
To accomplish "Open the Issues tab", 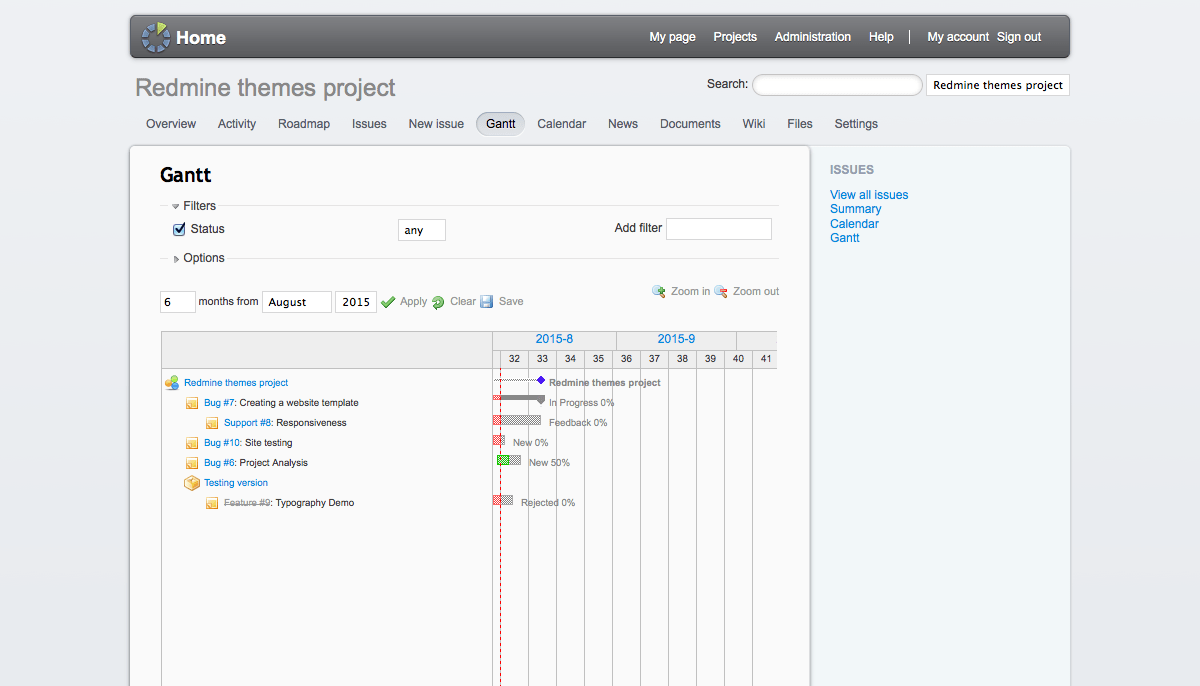I will 369,124.
